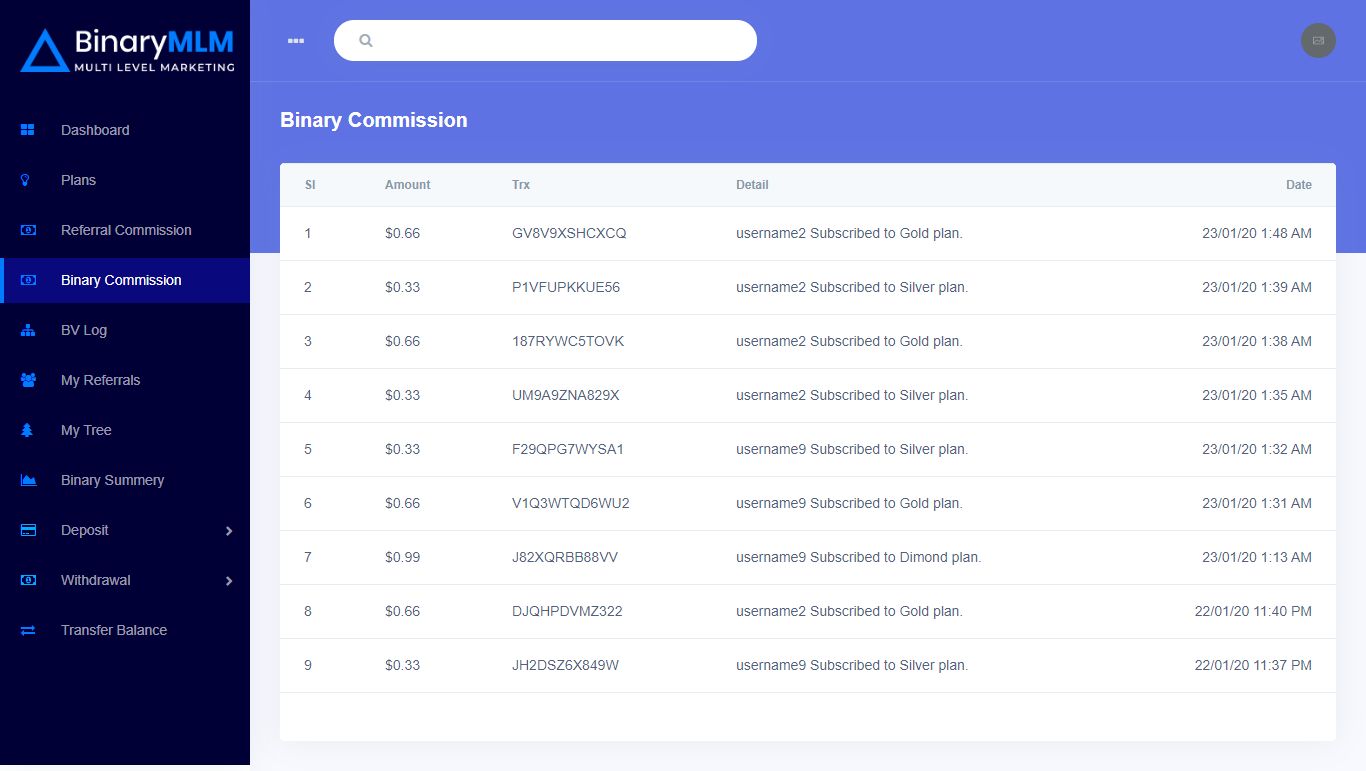Select transaction ID 187RYWC5TOVK
1366x771 pixels.
tap(568, 341)
